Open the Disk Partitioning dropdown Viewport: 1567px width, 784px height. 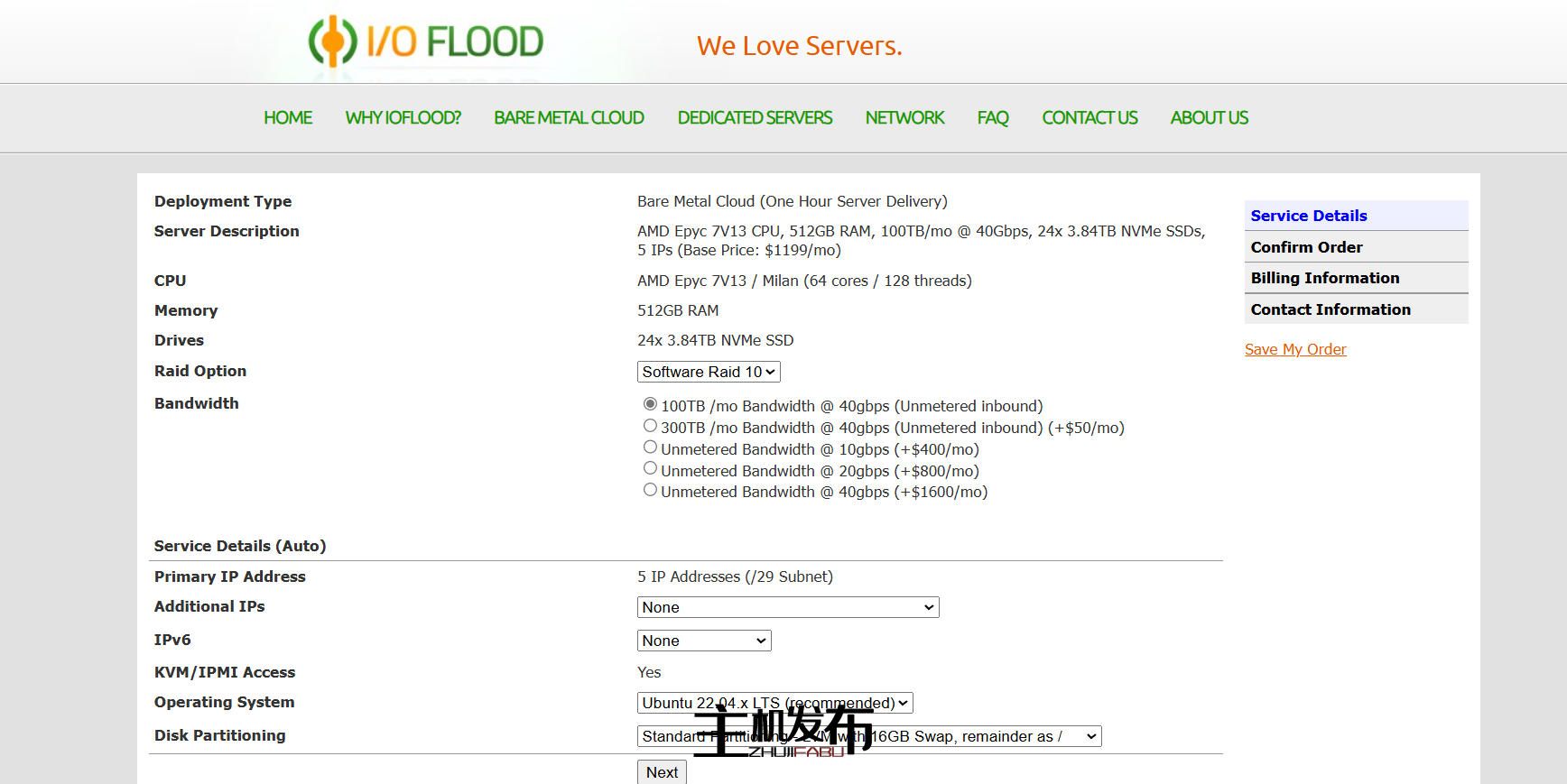click(869, 736)
